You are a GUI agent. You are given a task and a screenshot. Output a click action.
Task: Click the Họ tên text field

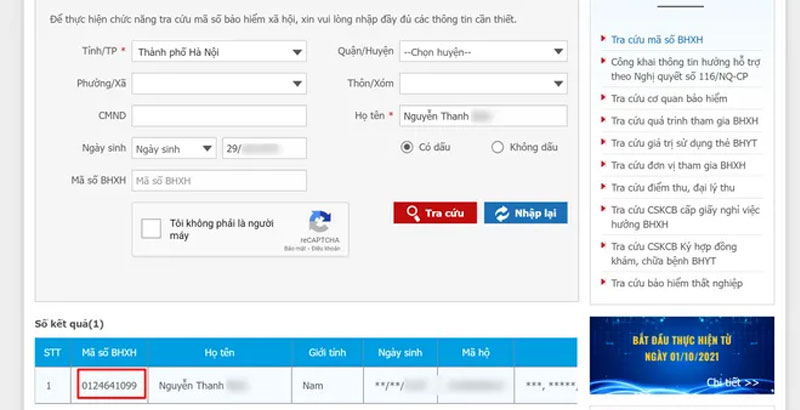(484, 116)
